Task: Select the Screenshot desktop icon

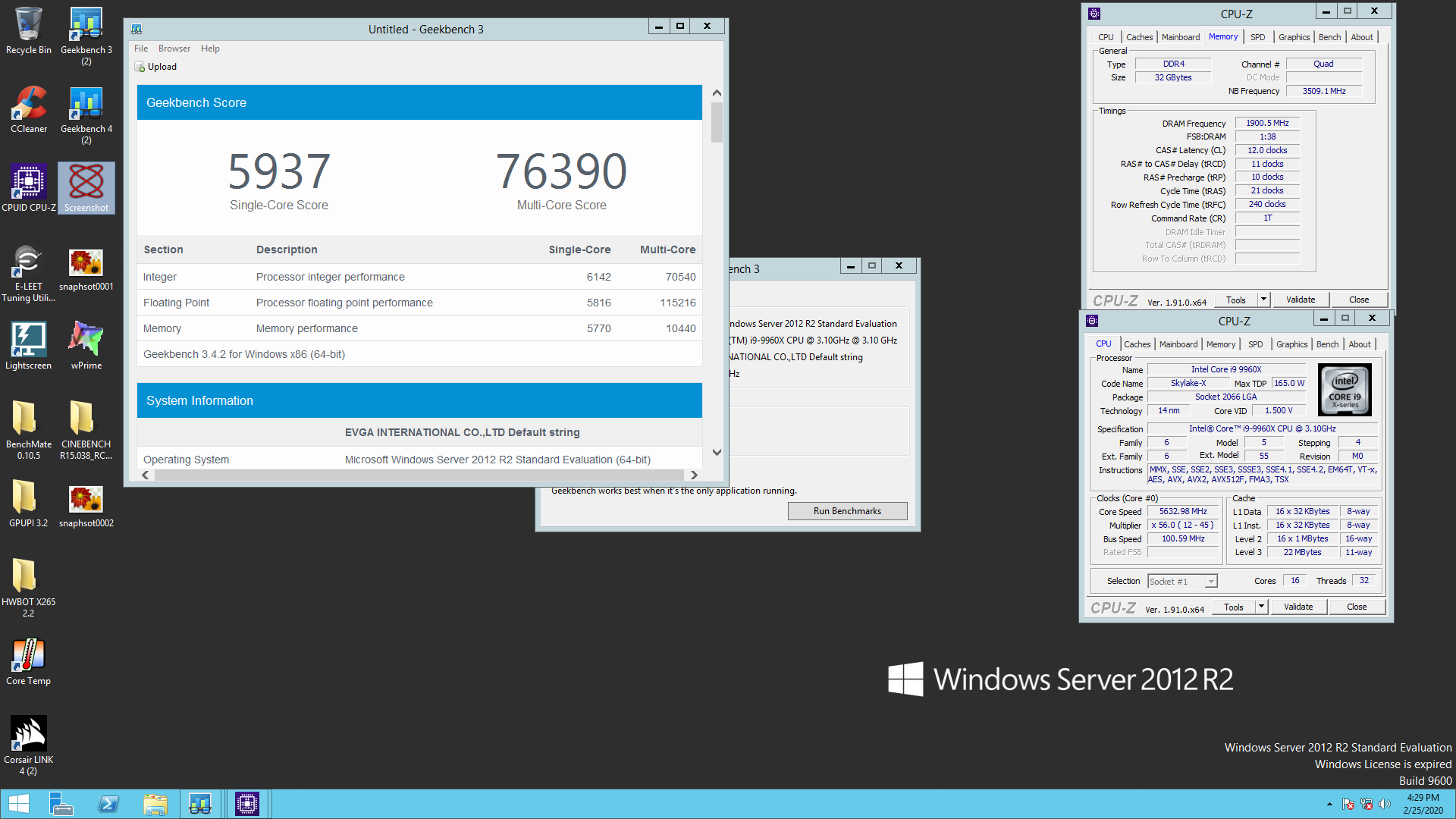Action: tap(86, 188)
